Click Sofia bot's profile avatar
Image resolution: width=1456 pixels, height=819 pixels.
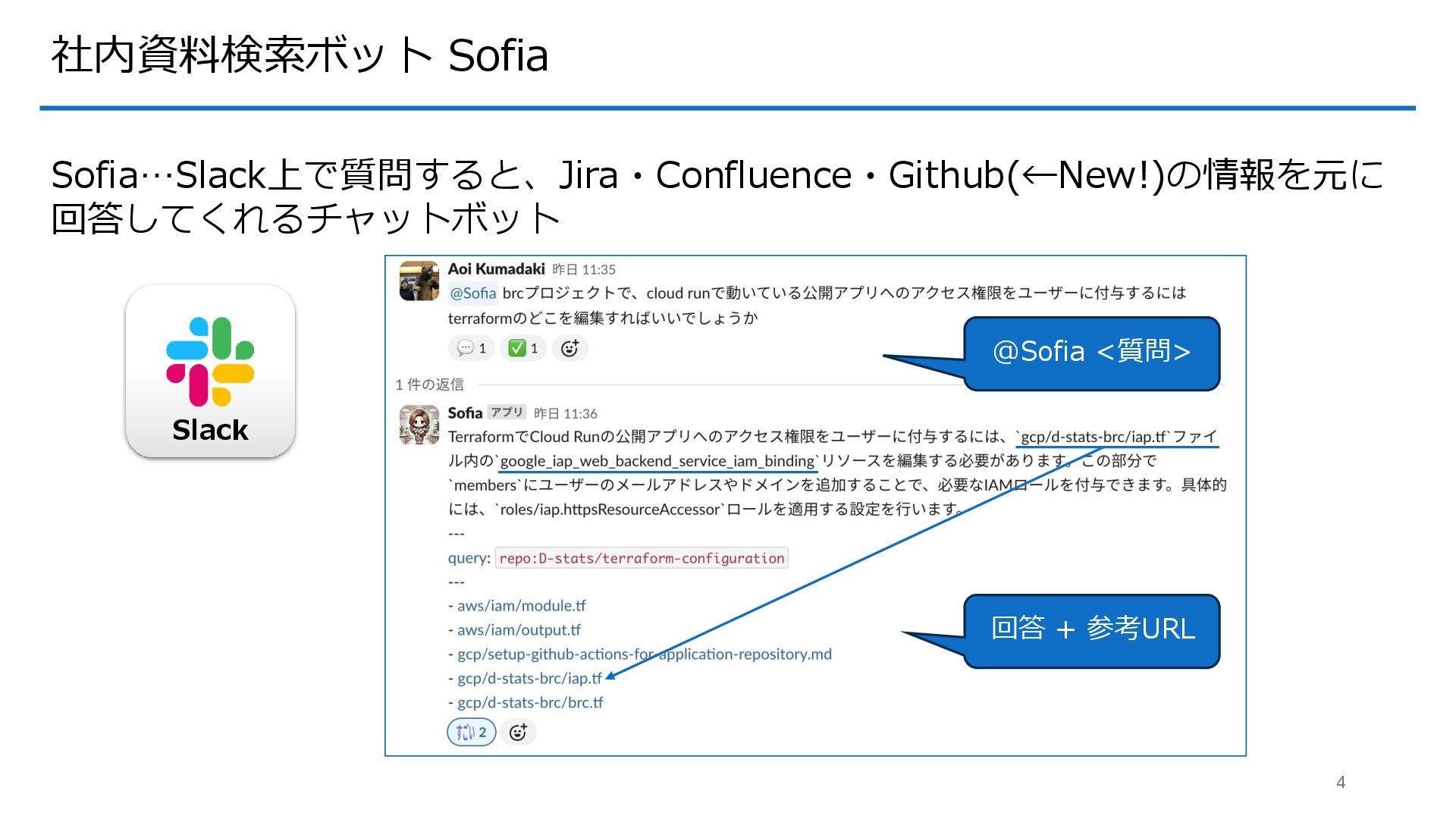point(419,425)
